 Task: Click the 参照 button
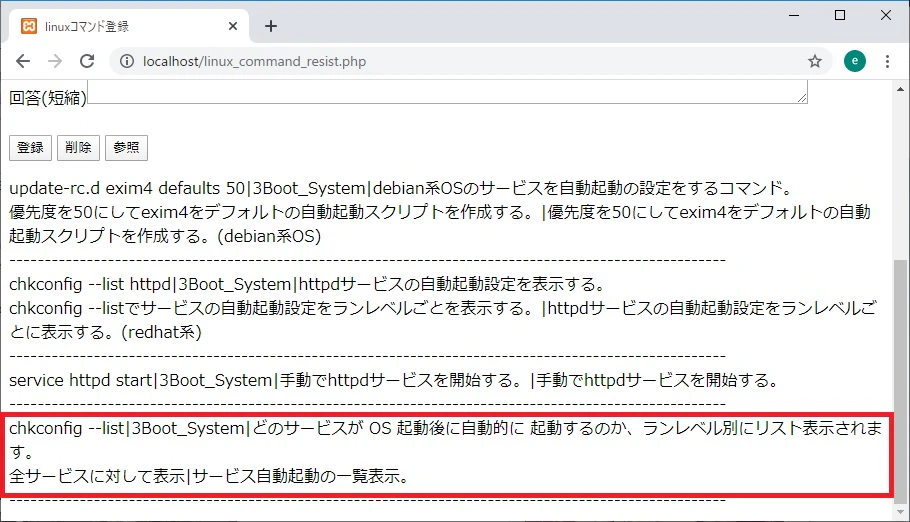click(x=127, y=147)
